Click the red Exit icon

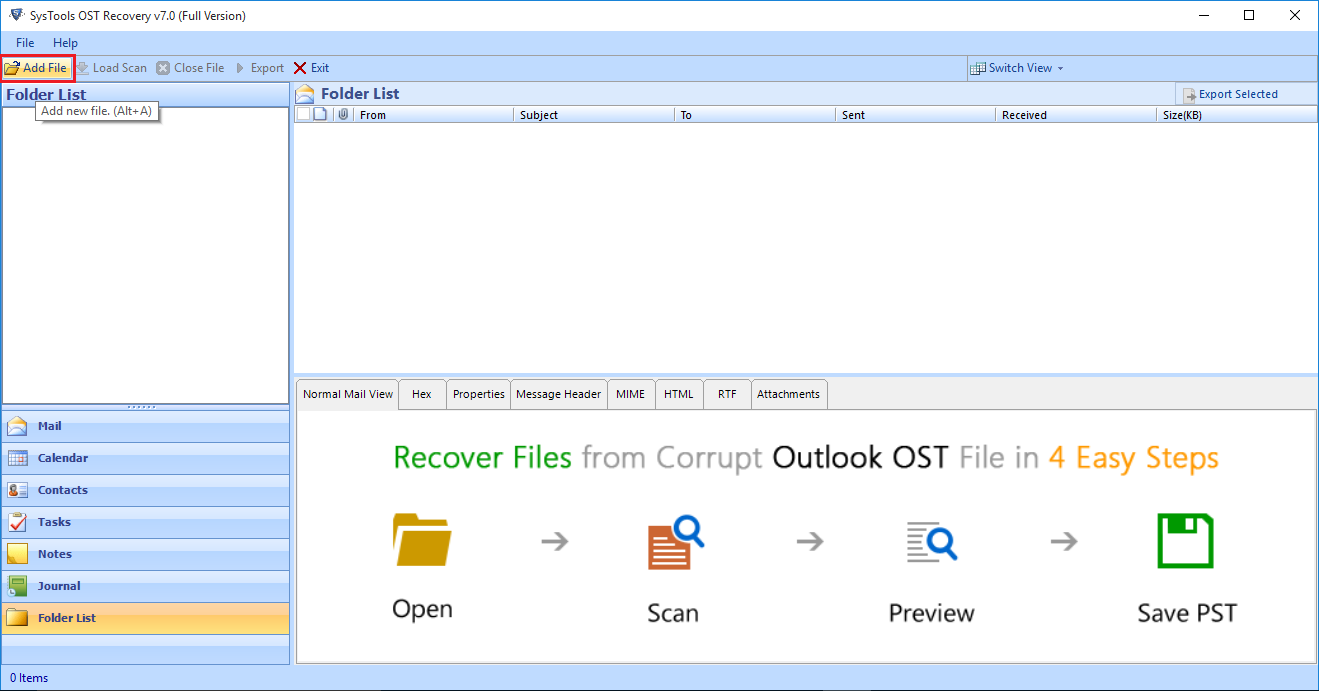(300, 68)
